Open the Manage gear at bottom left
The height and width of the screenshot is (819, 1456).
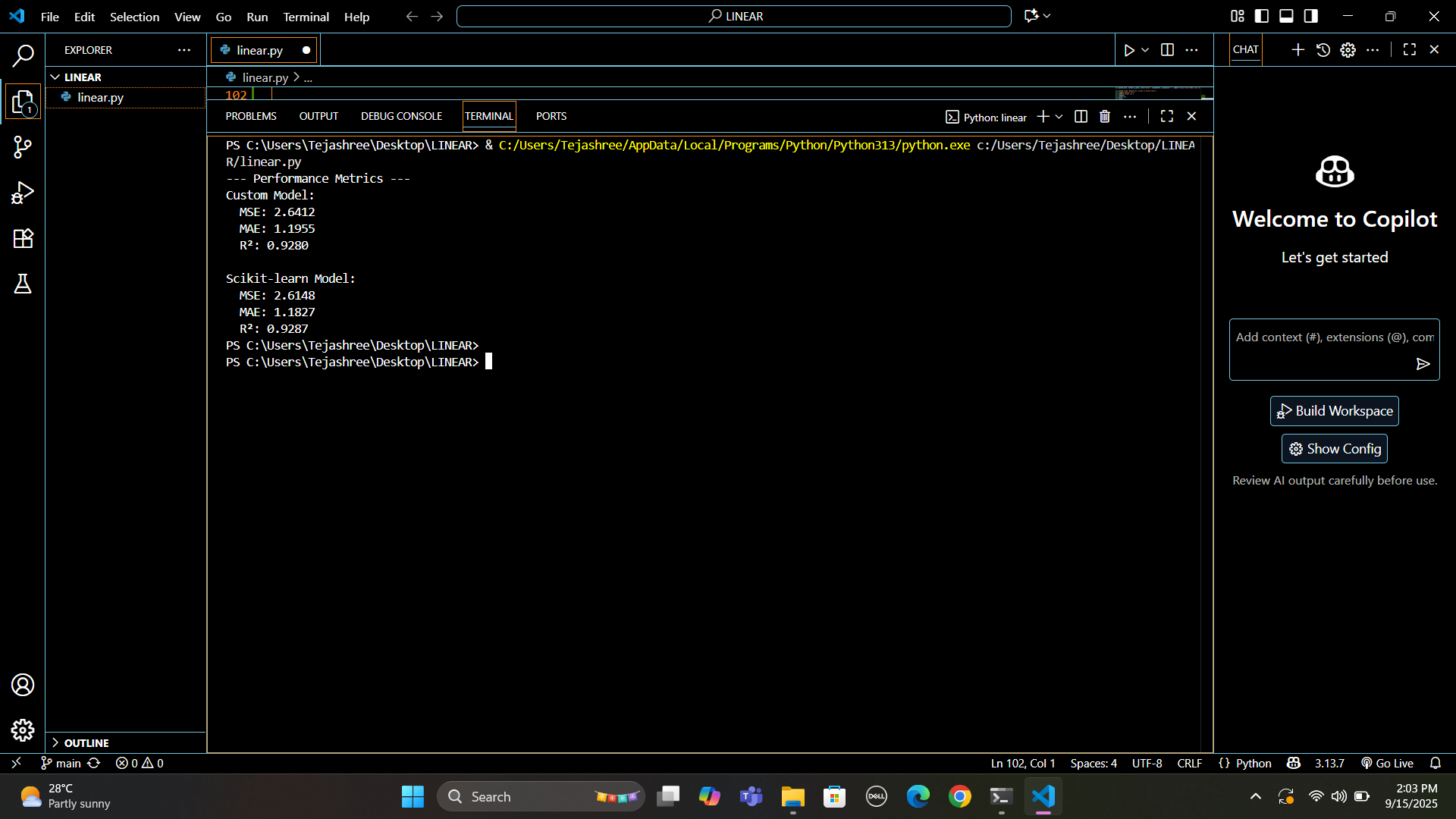tap(23, 730)
